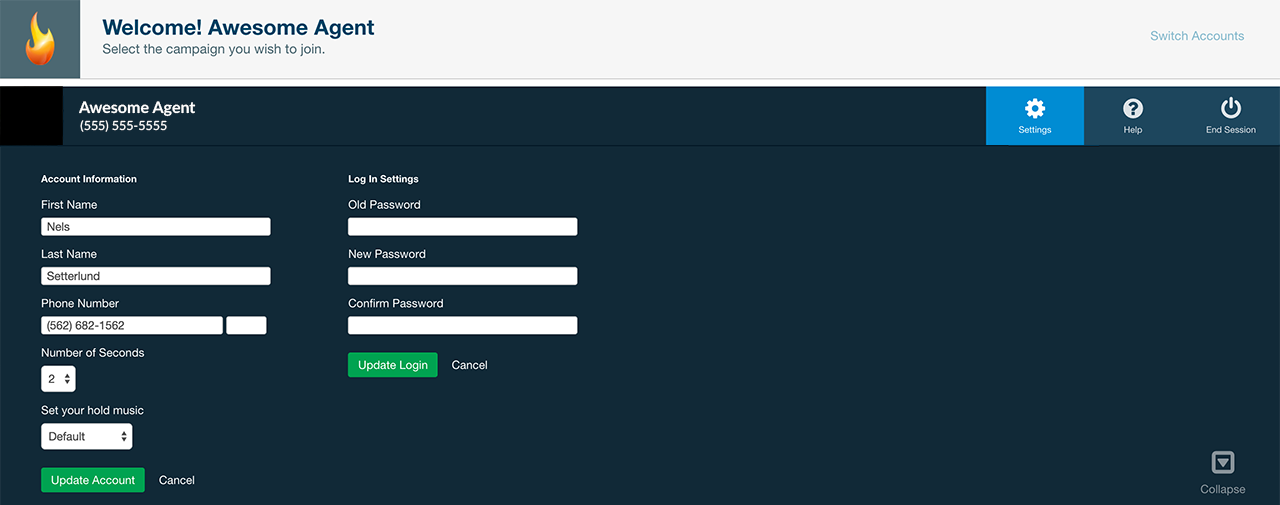Cancel the log in settings changes
Viewport: 1280px width, 505px height.
470,366
